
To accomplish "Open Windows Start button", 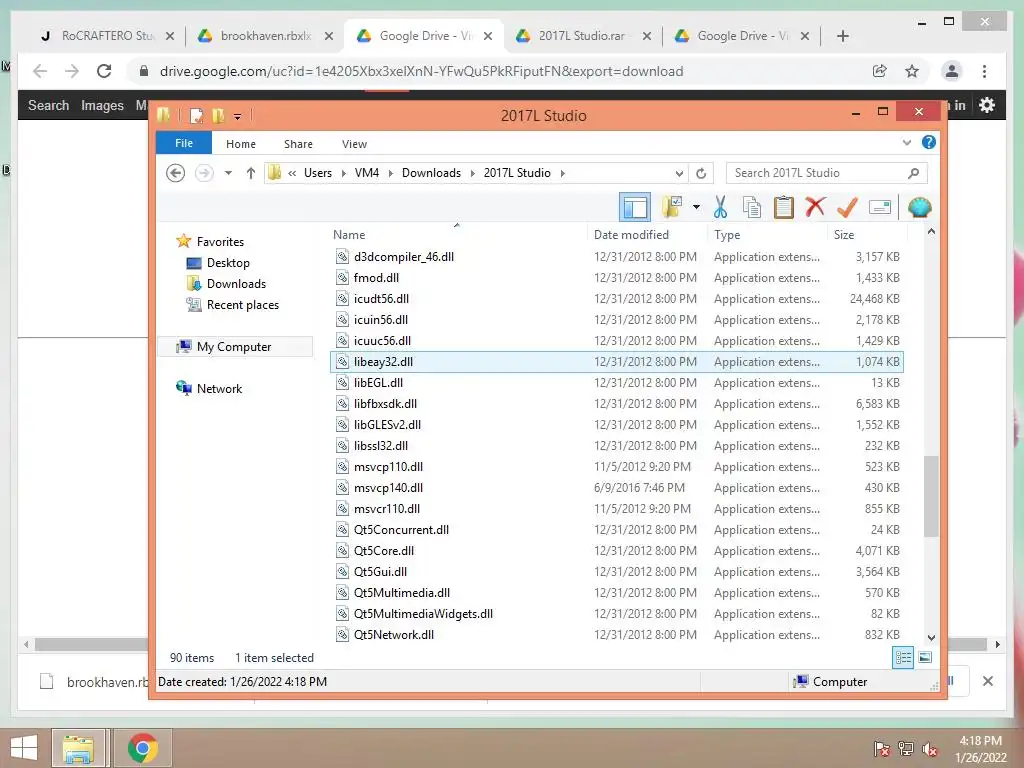I will pyautogui.click(x=24, y=748).
